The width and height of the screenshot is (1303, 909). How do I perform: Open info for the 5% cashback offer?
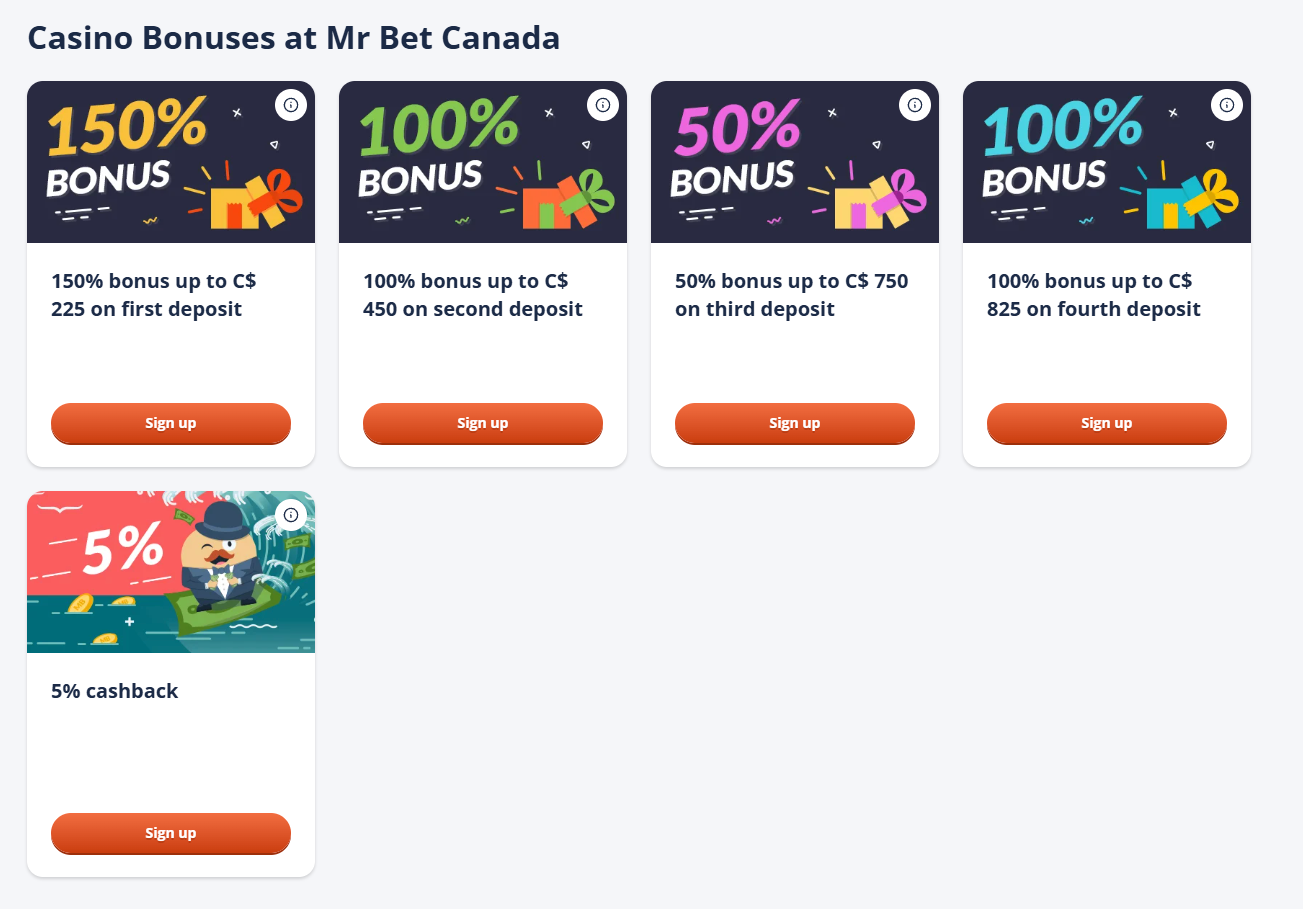[x=291, y=514]
